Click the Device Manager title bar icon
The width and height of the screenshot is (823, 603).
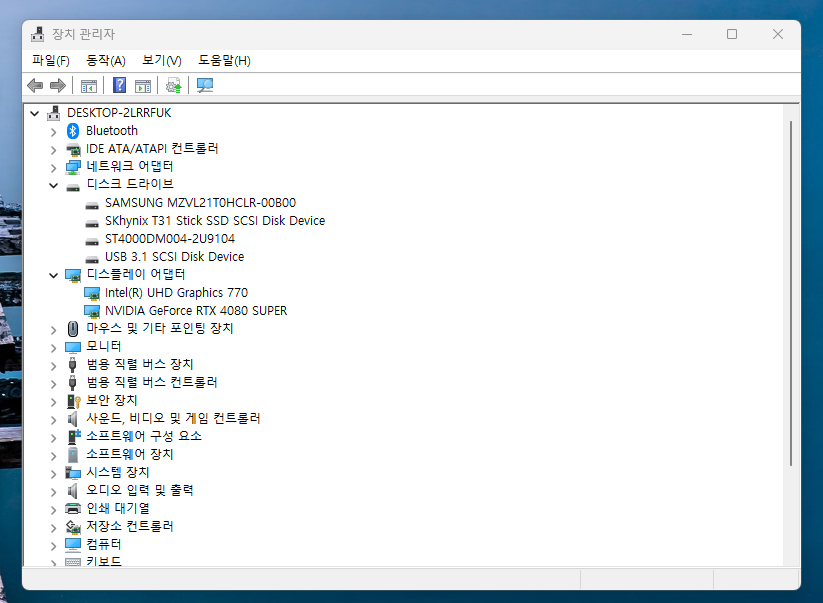[37, 34]
